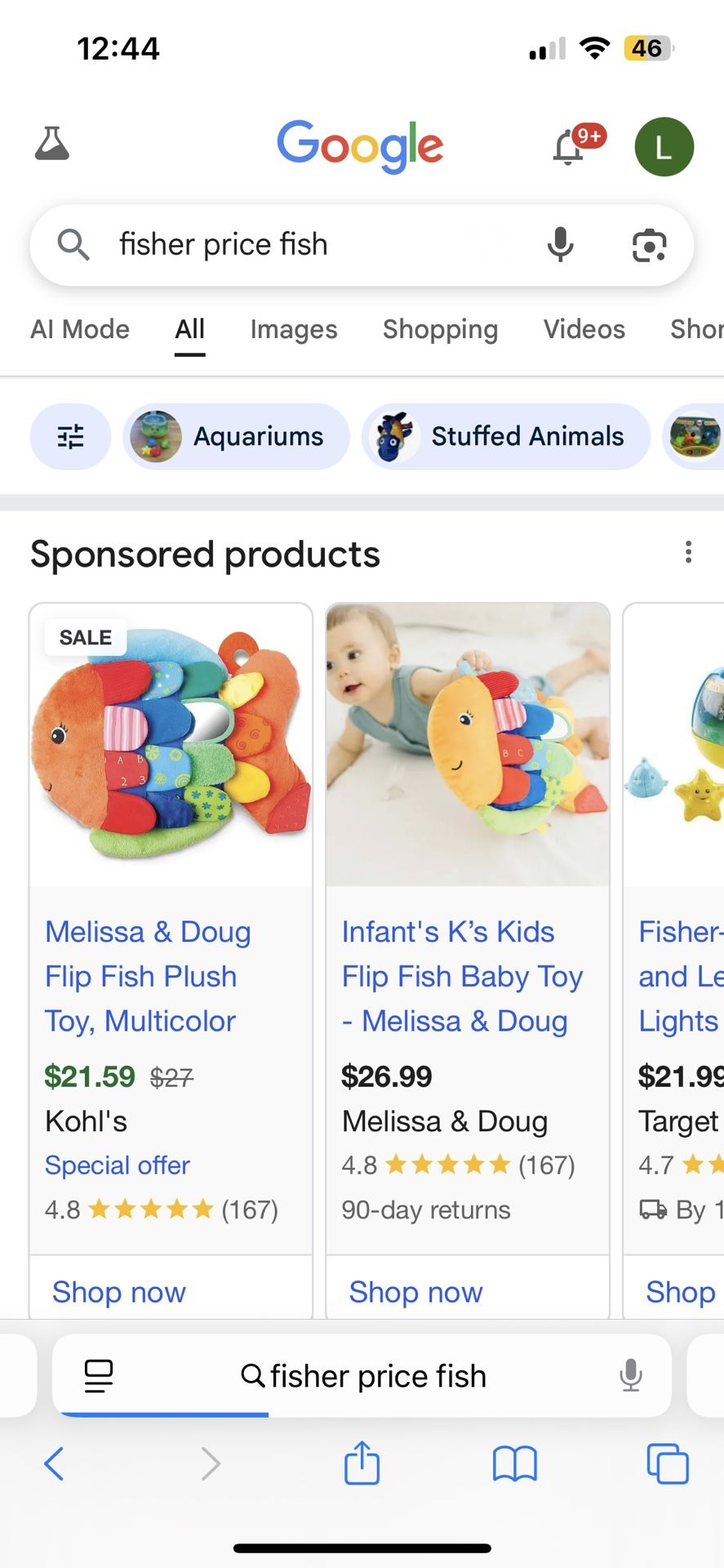Open Infant's K's Kids Flip Fish link
The width and height of the screenshot is (724, 1568).
[x=462, y=976]
